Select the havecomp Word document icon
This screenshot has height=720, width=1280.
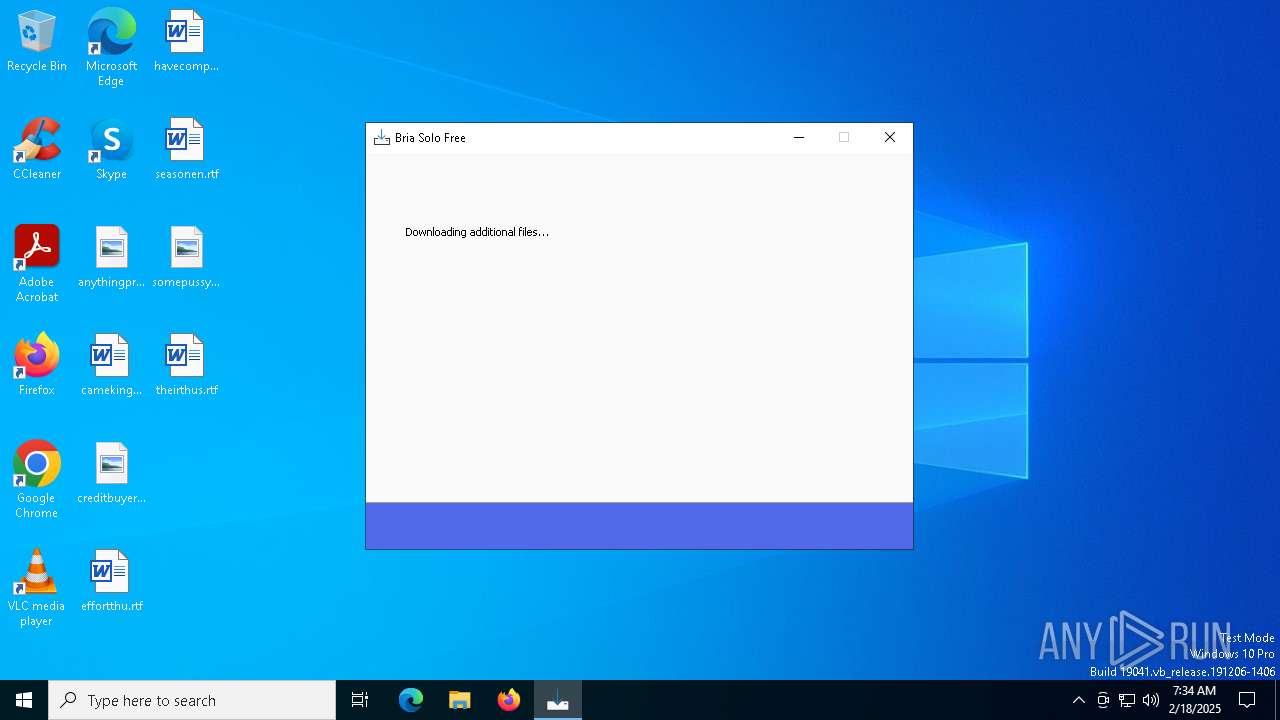(x=186, y=42)
